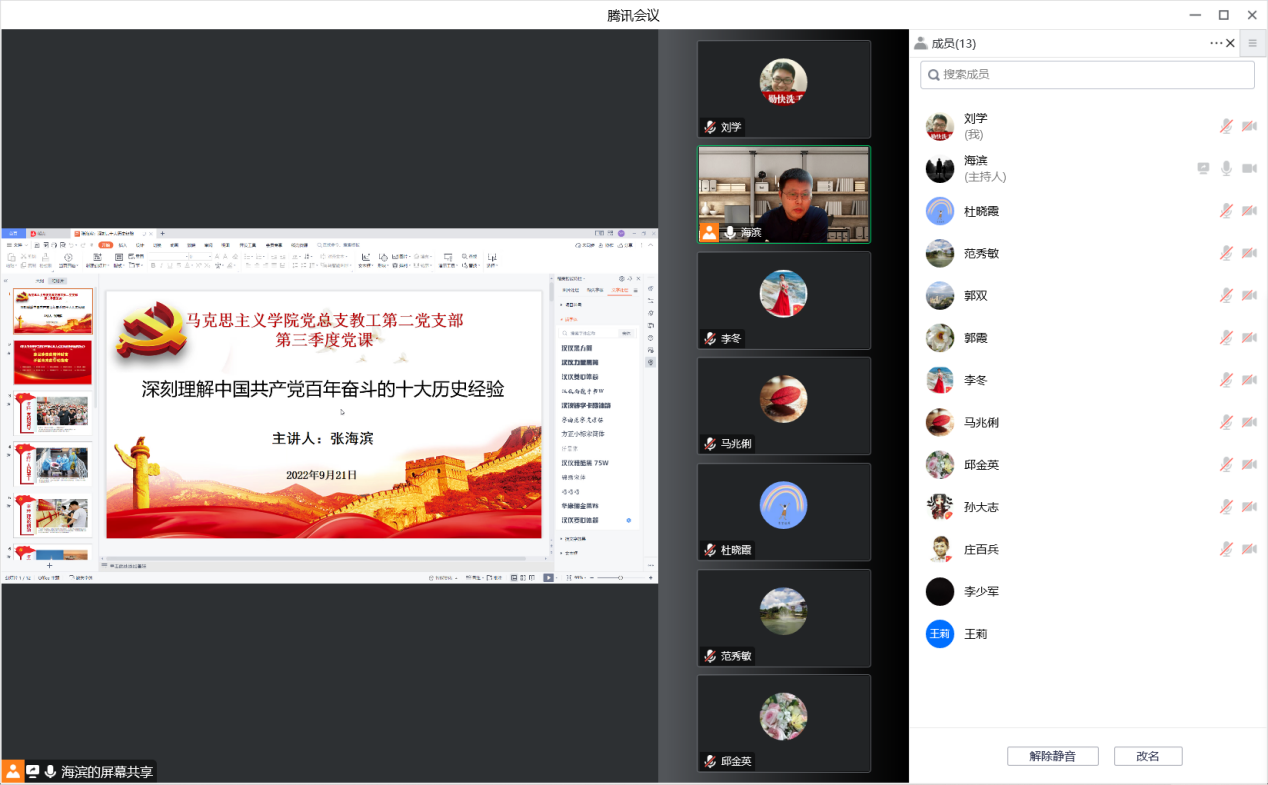The width and height of the screenshot is (1268, 785).
Task: Click the muted microphone icon beside 刘学
Action: [1226, 126]
